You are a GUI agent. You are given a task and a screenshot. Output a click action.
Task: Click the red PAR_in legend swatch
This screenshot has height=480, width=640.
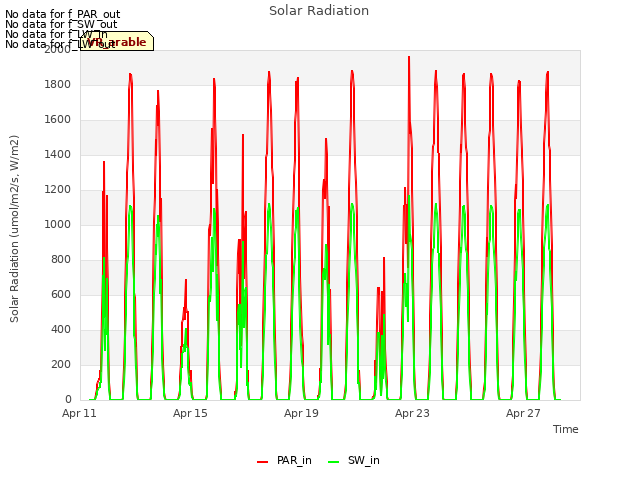pyautogui.click(x=262, y=462)
